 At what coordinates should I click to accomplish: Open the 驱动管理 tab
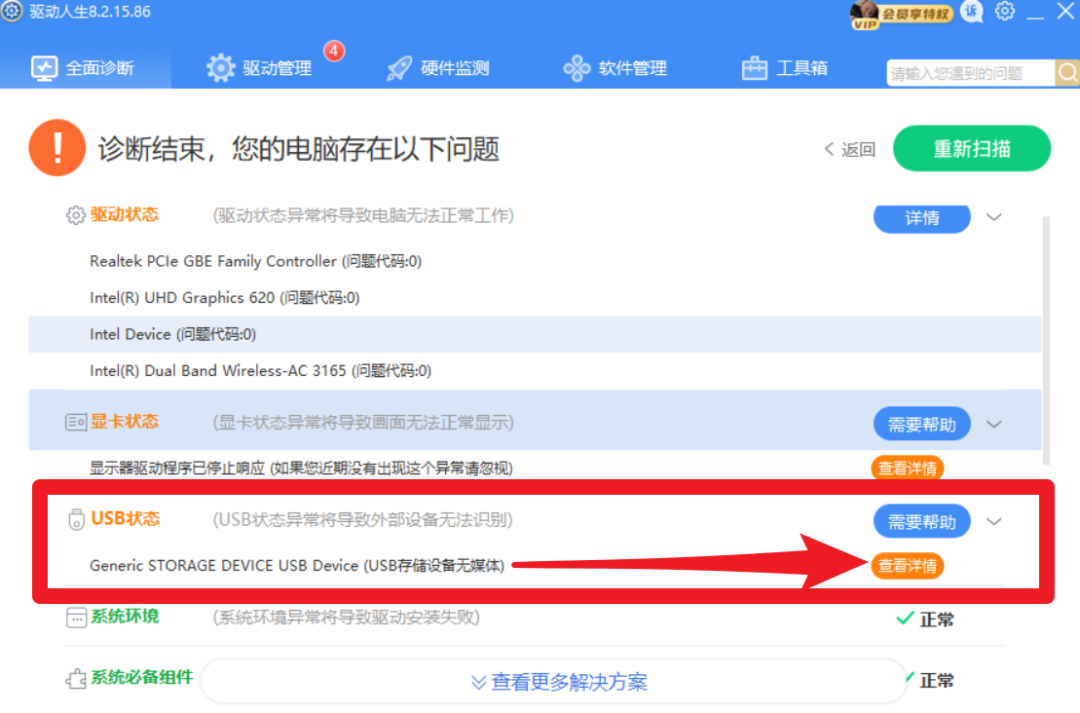click(x=259, y=68)
